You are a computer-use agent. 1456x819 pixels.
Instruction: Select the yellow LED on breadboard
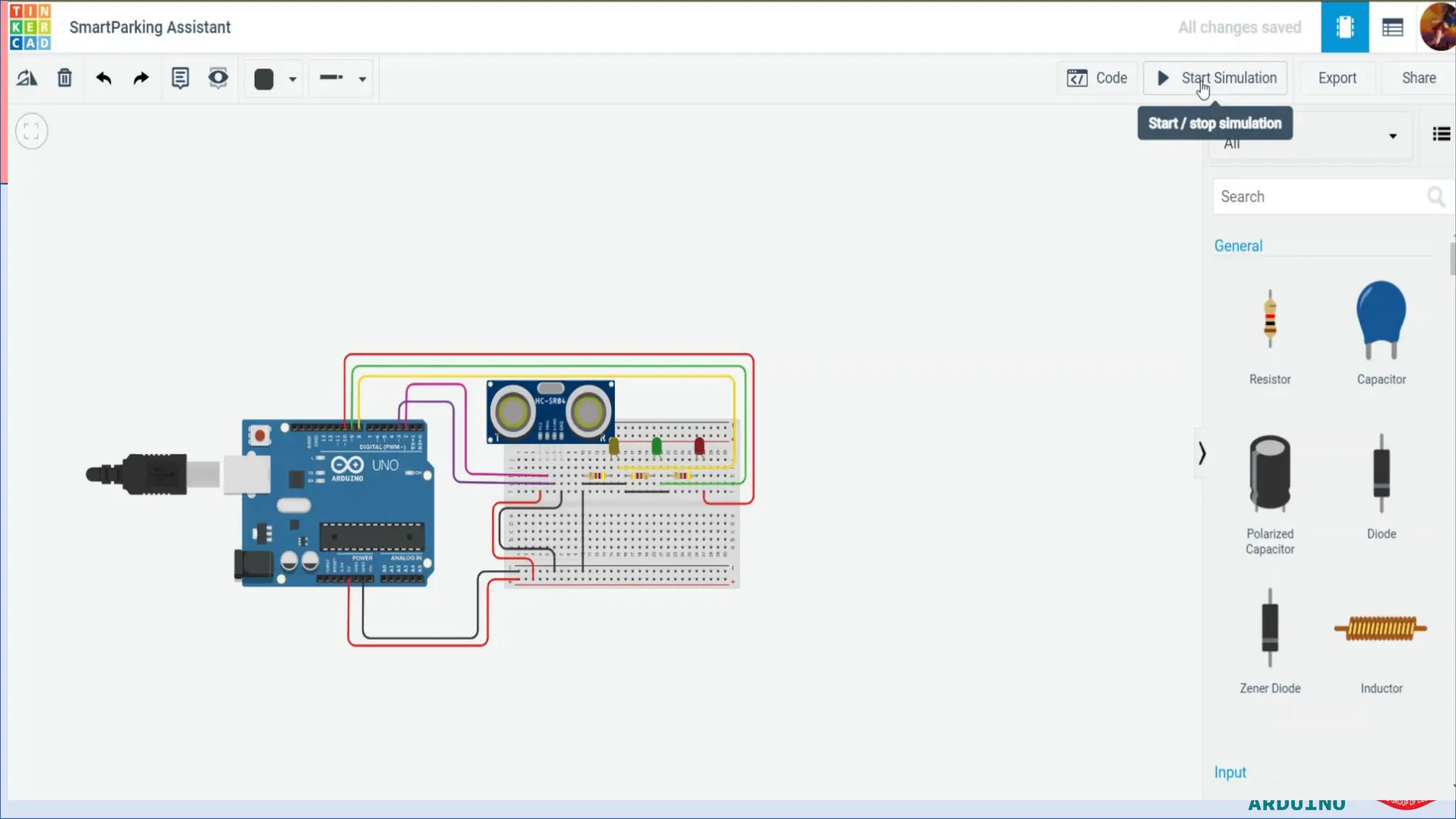pyautogui.click(x=614, y=446)
